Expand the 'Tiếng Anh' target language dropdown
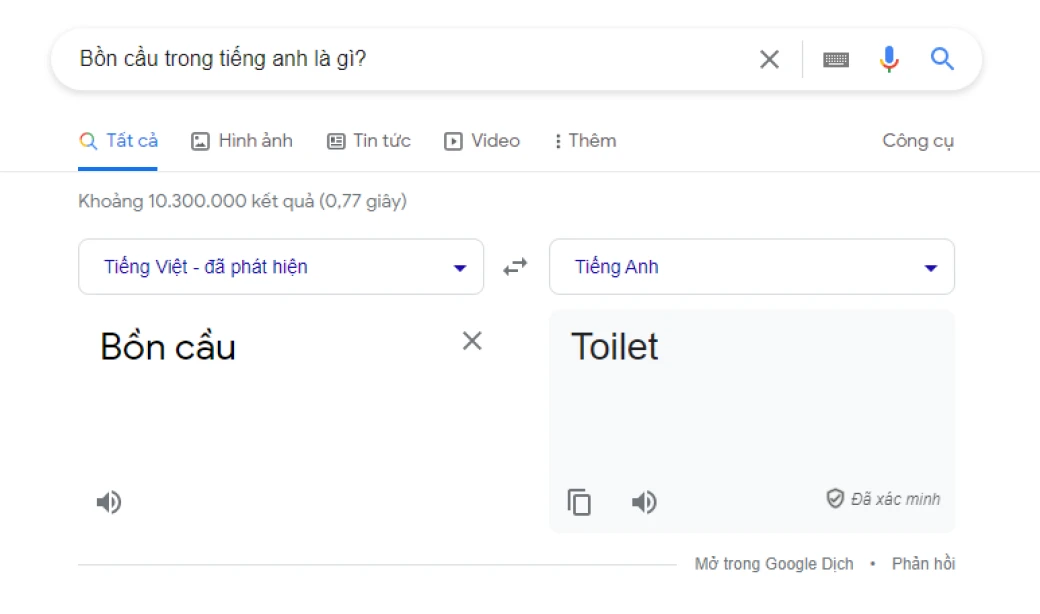 [x=752, y=267]
